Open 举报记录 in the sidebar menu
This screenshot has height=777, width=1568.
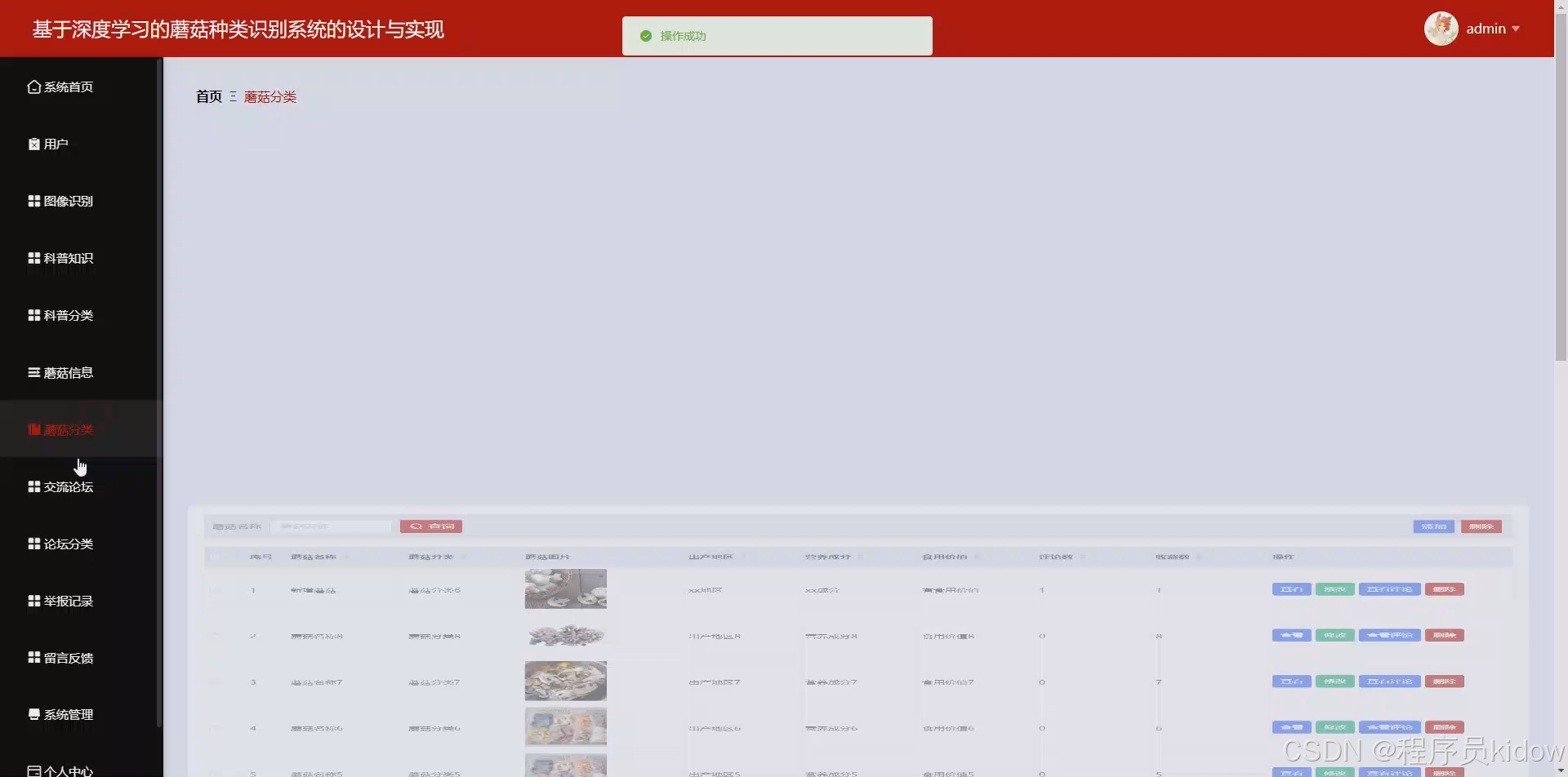point(69,601)
